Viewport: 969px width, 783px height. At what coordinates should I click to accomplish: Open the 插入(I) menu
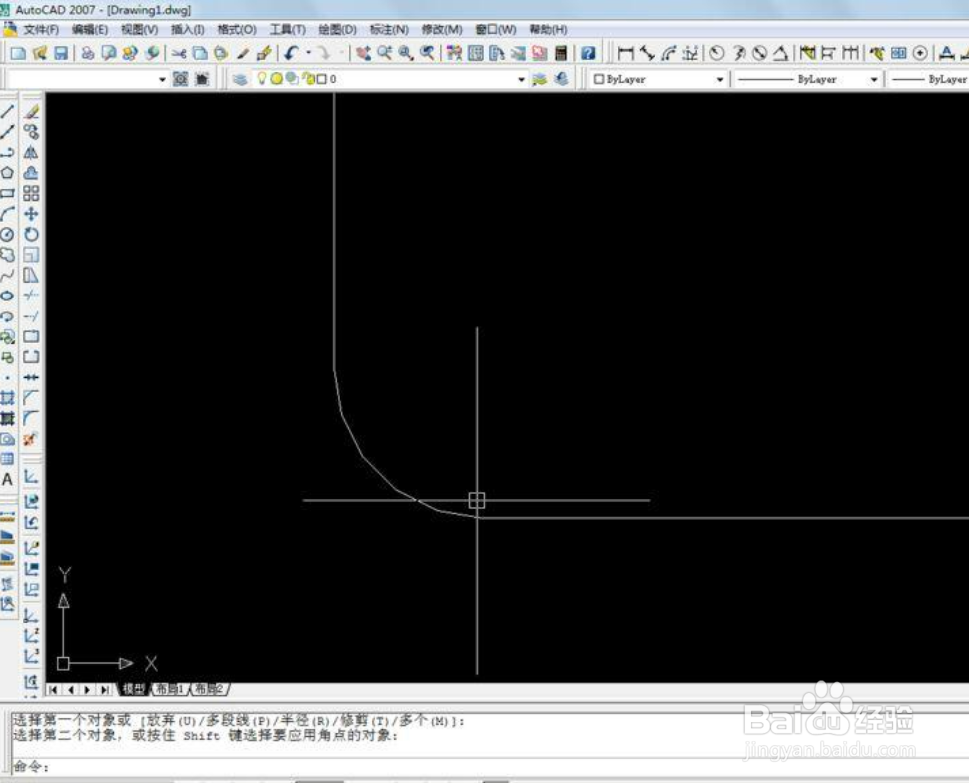tap(187, 30)
